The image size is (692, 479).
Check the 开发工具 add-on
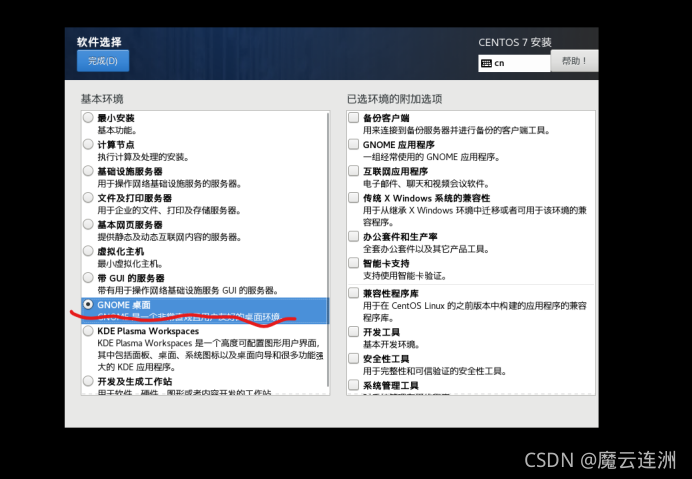(354, 332)
